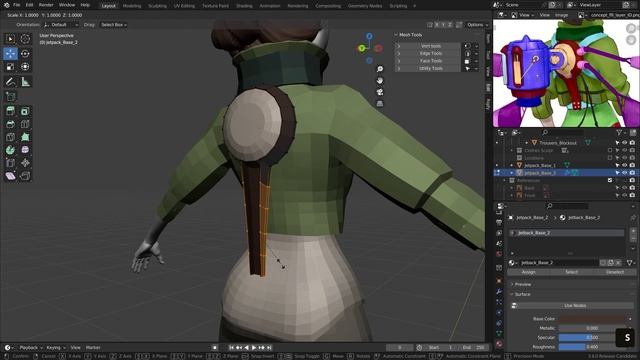
Task: Click the Deselect material button
Action: [614, 272]
